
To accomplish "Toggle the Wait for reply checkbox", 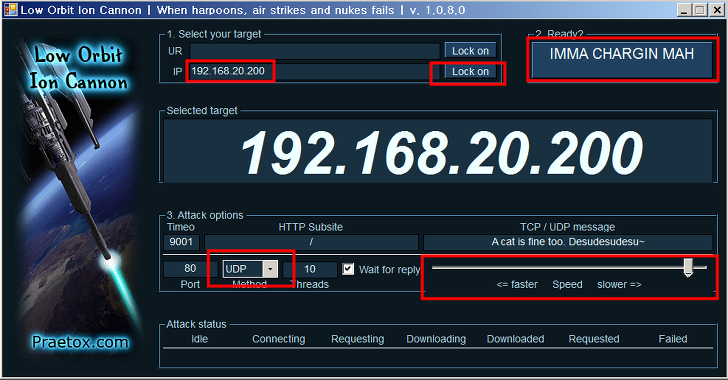I will (x=348, y=269).
